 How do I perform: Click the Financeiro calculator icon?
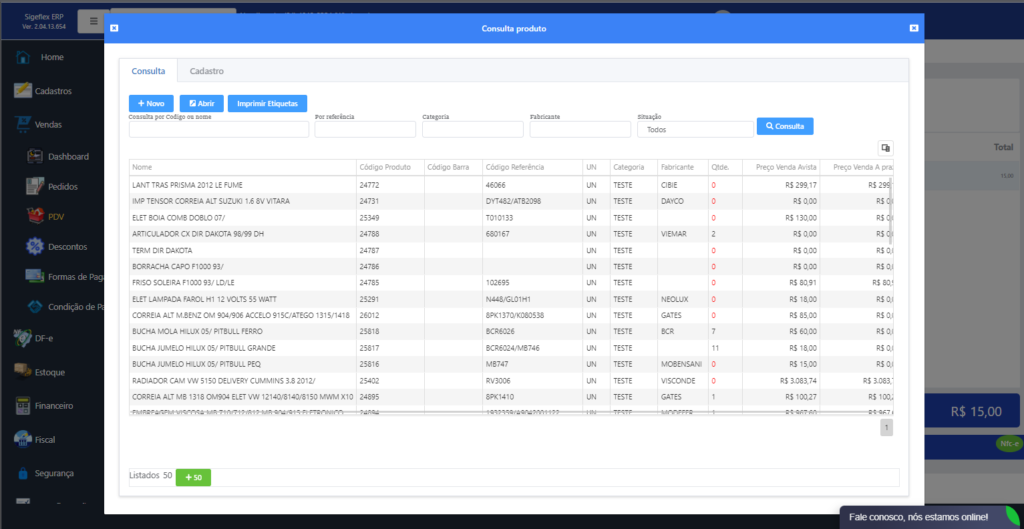coord(22,406)
